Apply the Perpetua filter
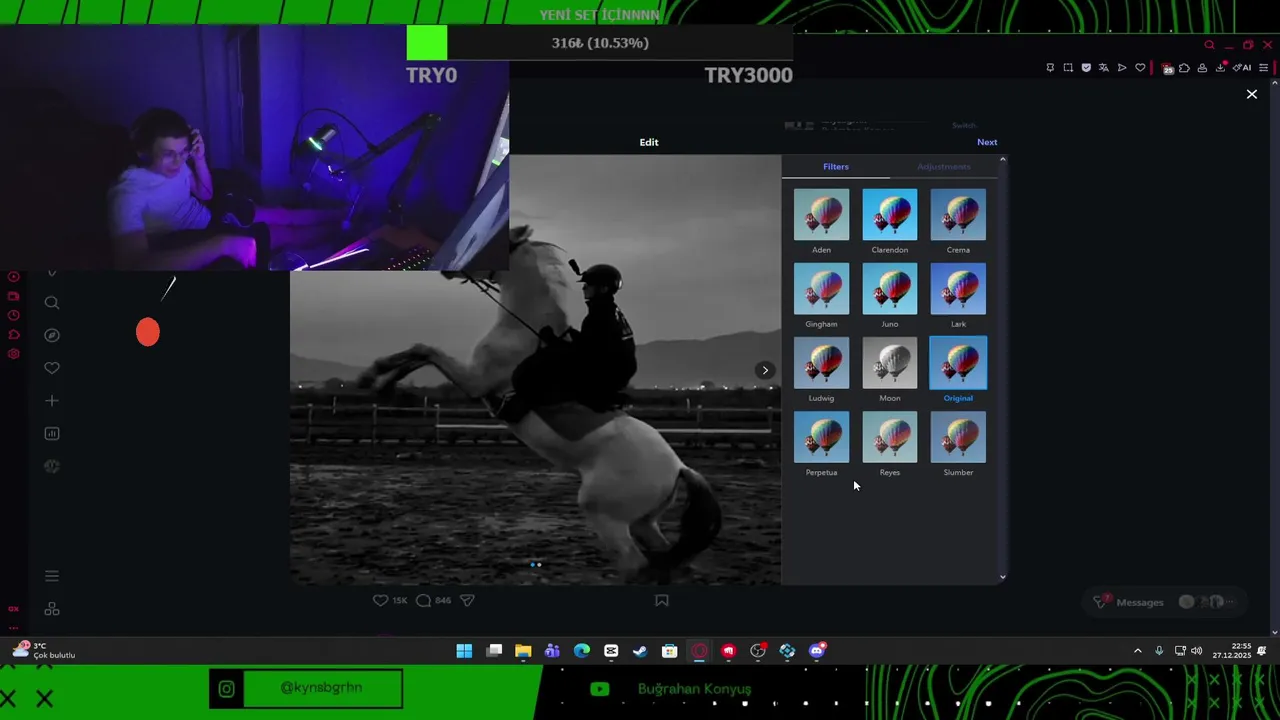 coord(821,437)
